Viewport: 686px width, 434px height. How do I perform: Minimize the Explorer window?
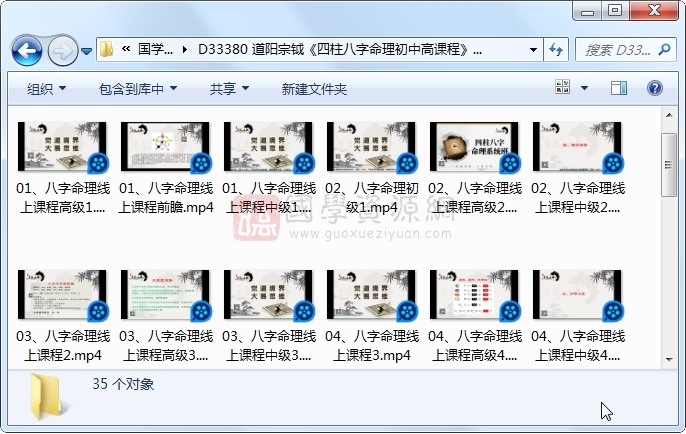coord(587,11)
